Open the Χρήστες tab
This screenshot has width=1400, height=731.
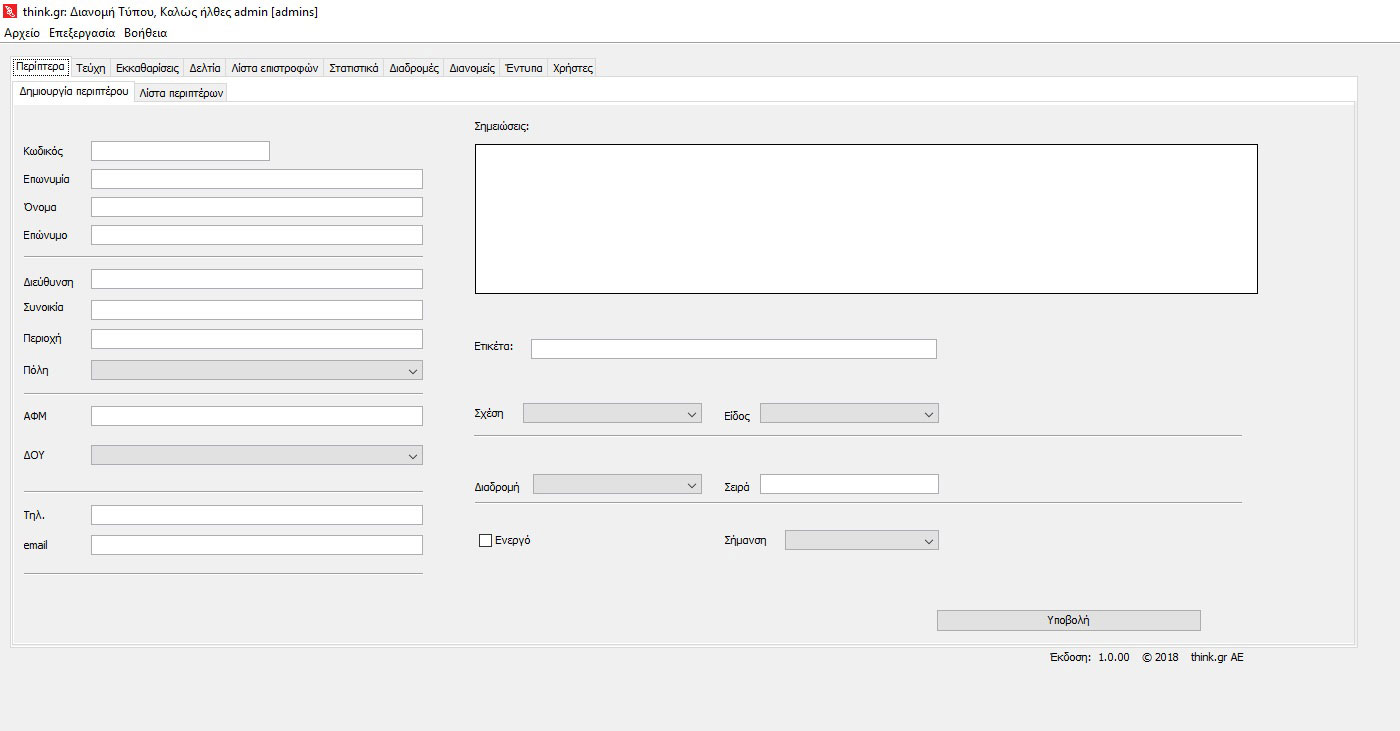coord(572,68)
